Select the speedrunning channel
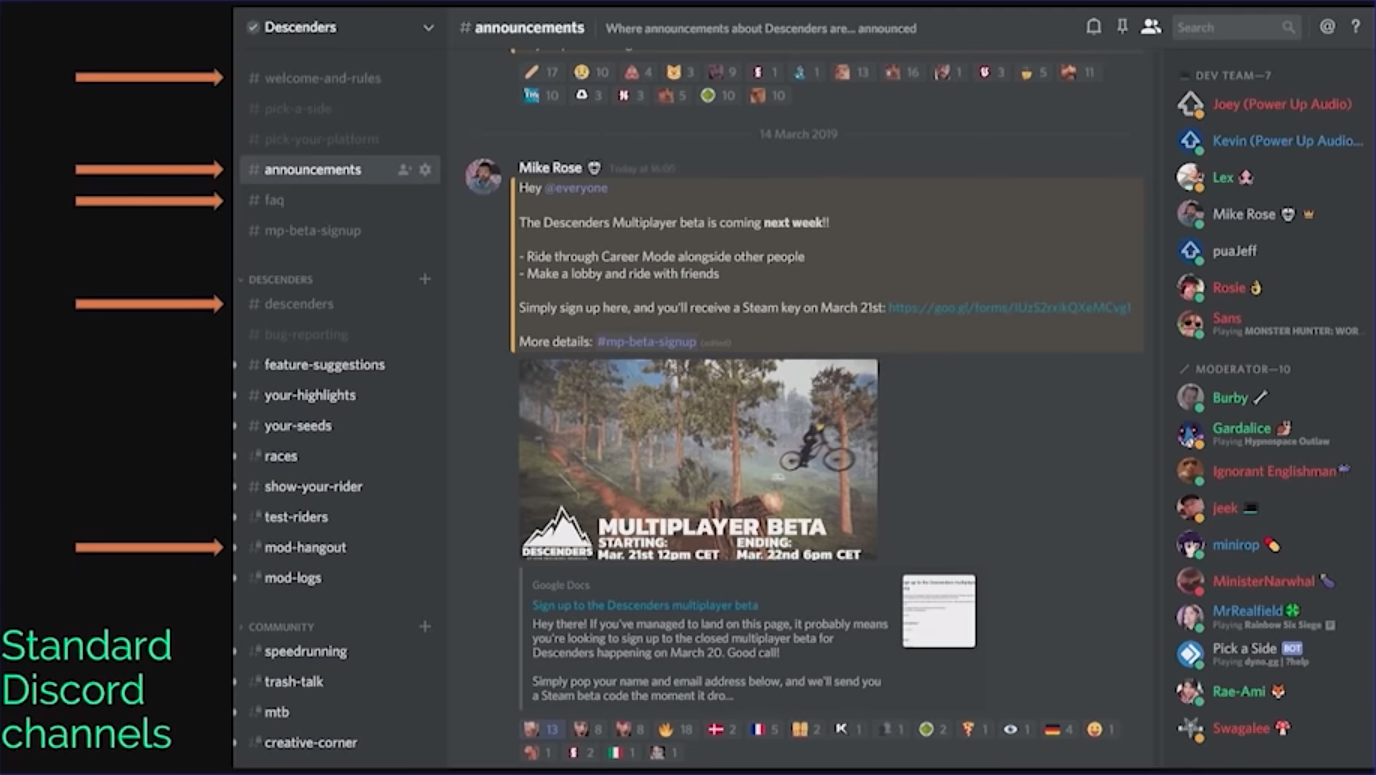1376x775 pixels. click(340, 651)
